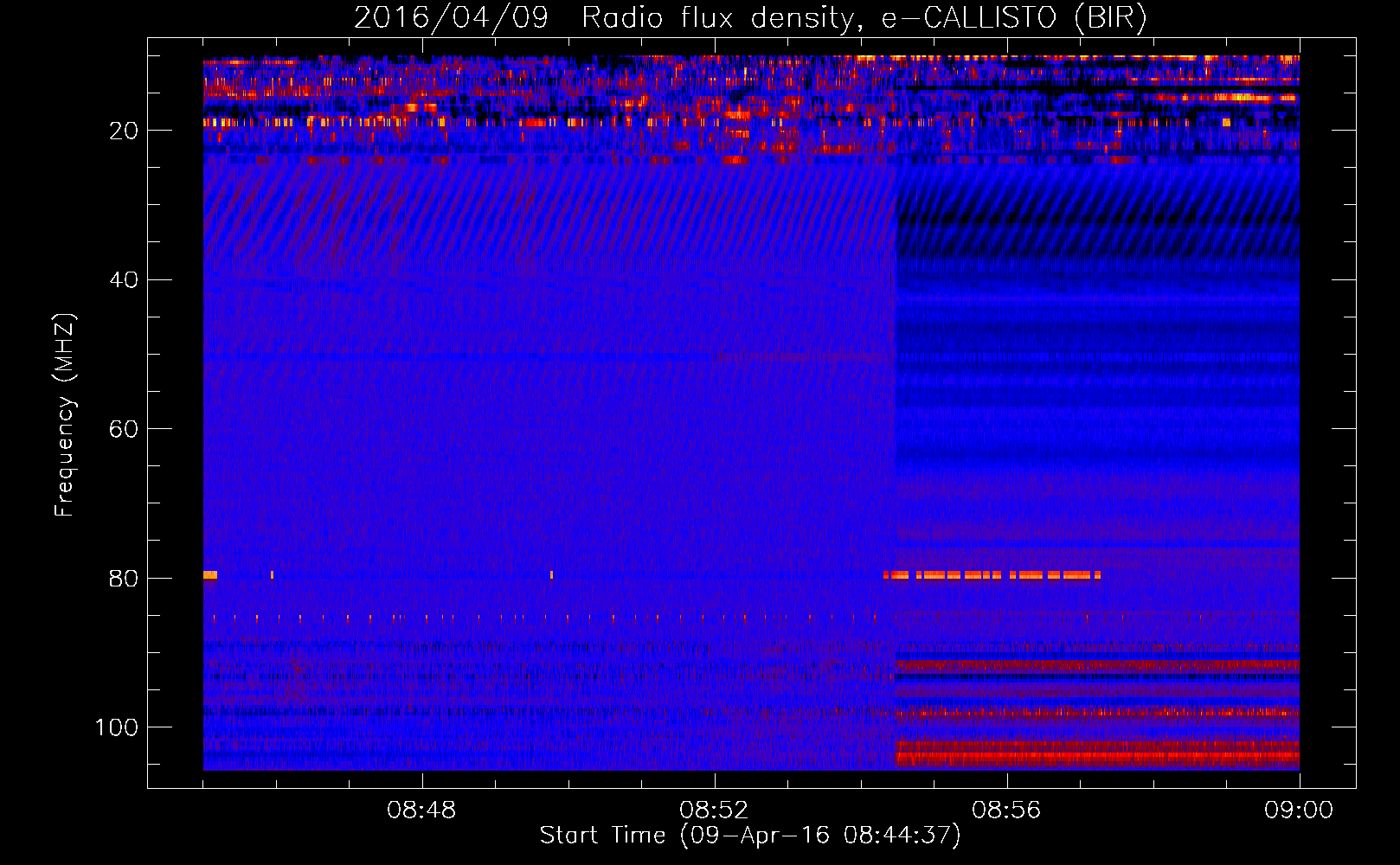Image resolution: width=1400 pixels, height=865 pixels.
Task: Click the 08:56 time tick label
Action: coord(1006,811)
